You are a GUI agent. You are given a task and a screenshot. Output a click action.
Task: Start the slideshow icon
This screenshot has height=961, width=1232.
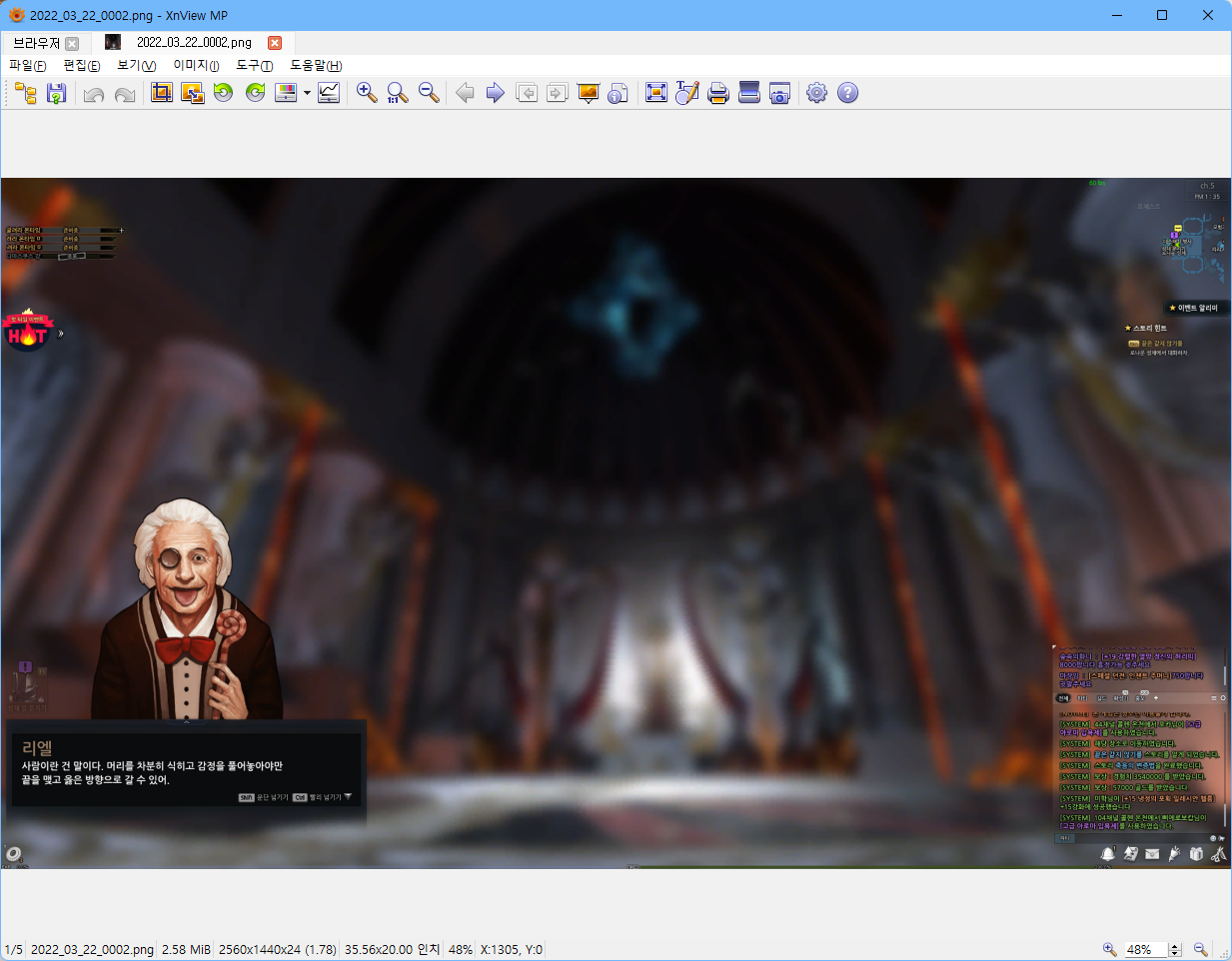[x=589, y=93]
